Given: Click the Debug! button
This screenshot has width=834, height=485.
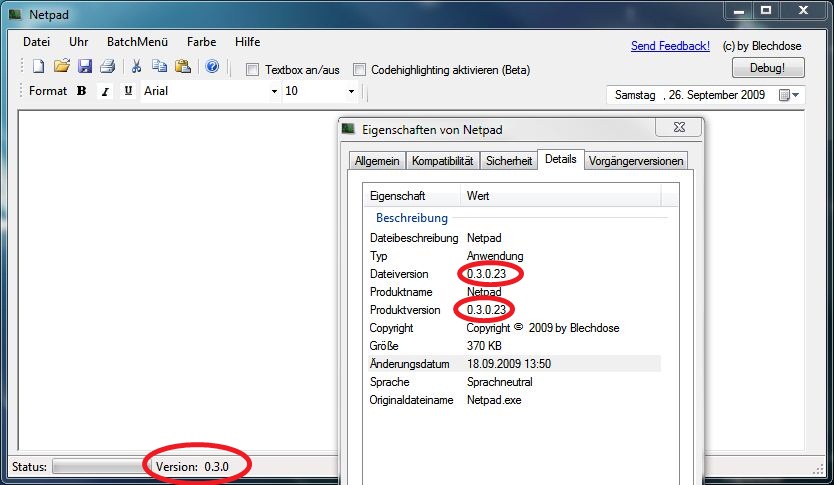Looking at the screenshot, I should [x=768, y=68].
